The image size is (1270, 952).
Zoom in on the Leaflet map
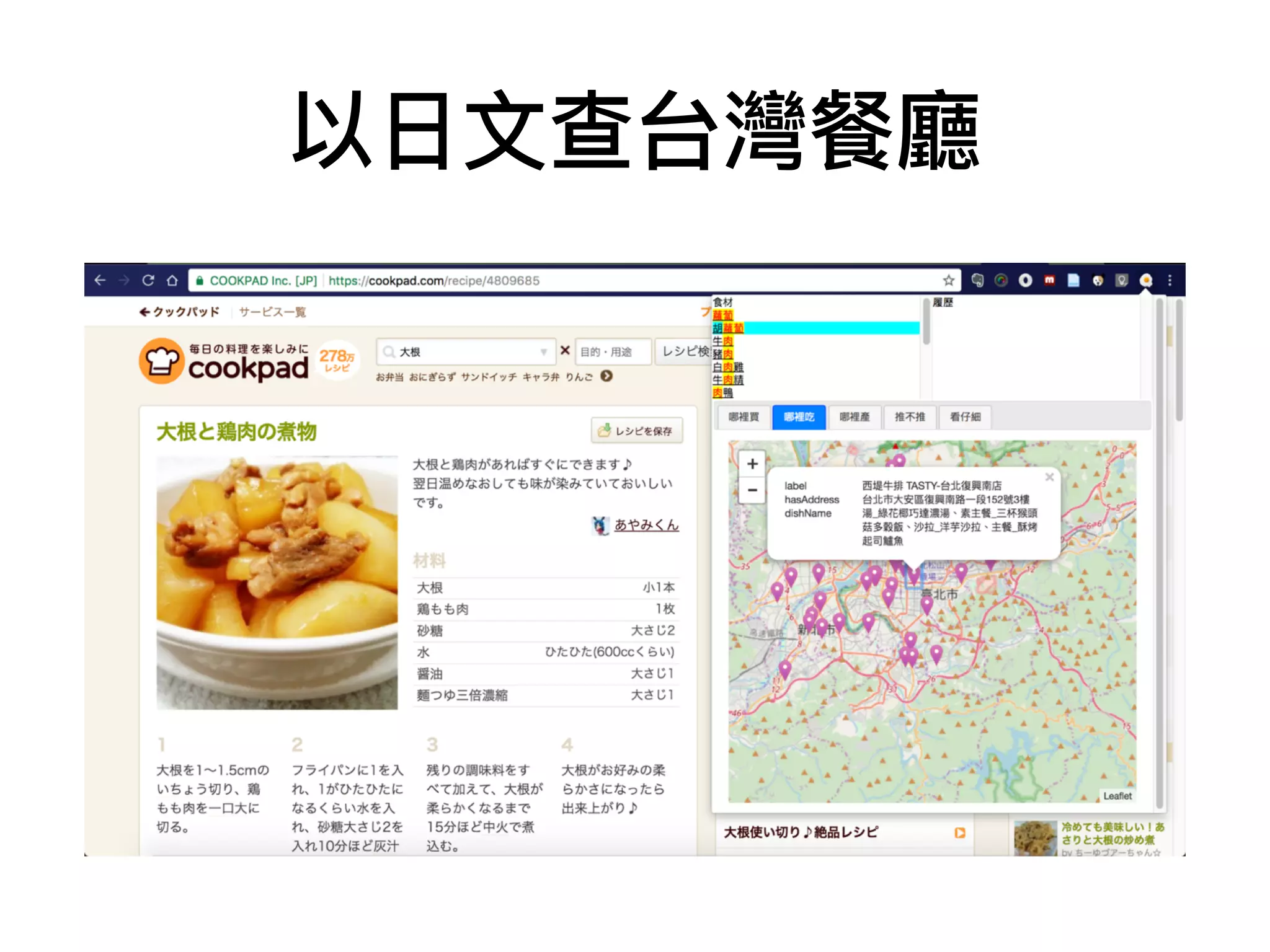(752, 464)
